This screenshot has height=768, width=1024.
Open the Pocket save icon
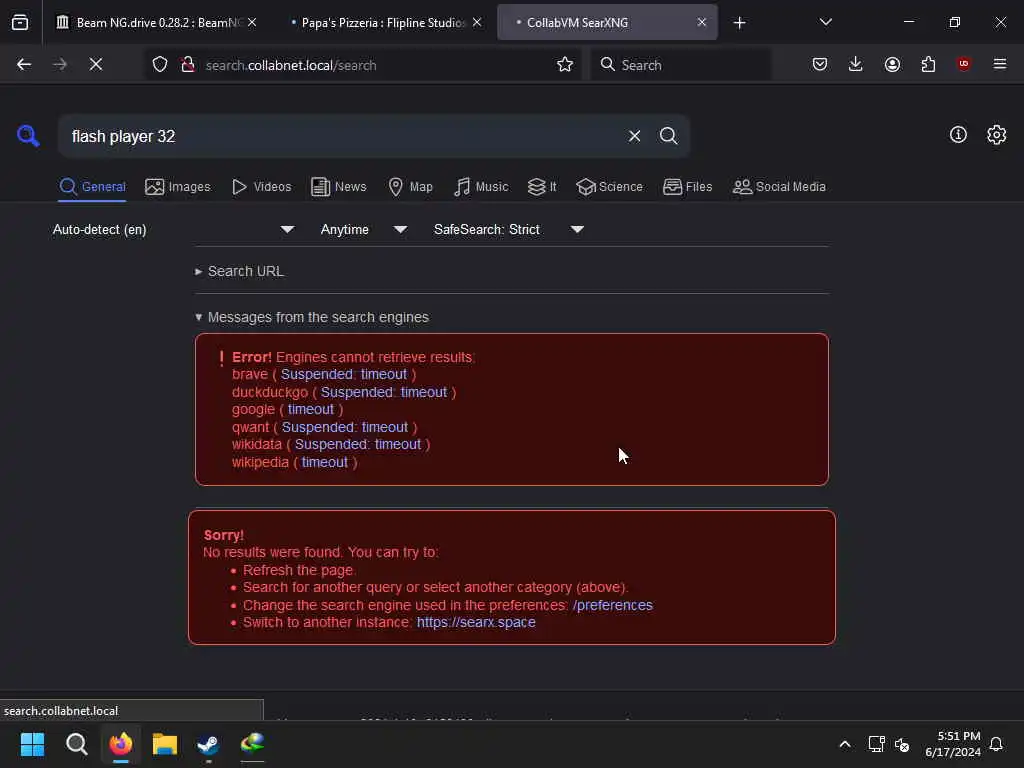point(820,64)
